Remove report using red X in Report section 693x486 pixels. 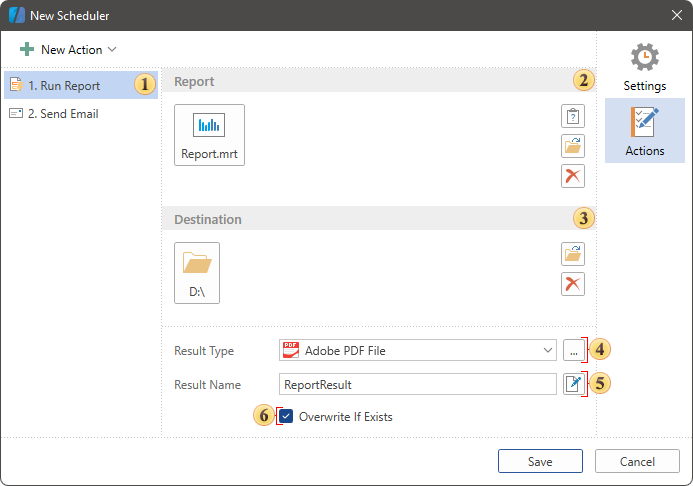point(572,176)
